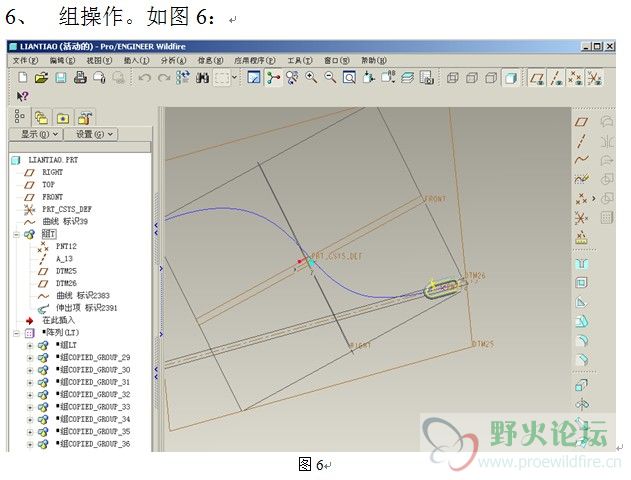Toggle datum axes display
The image size is (631, 480).
point(557,78)
